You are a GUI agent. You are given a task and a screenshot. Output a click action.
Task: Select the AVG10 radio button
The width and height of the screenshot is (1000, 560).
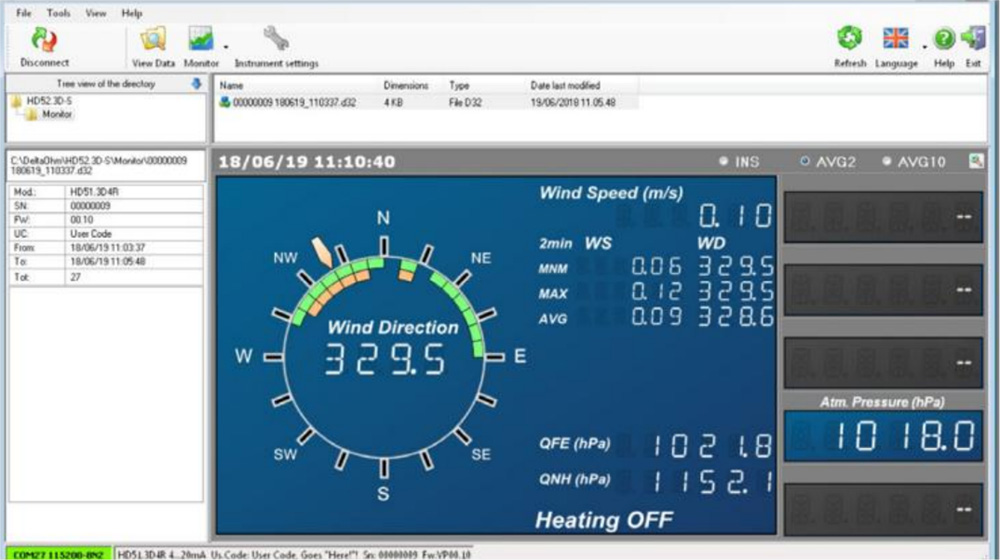886,161
